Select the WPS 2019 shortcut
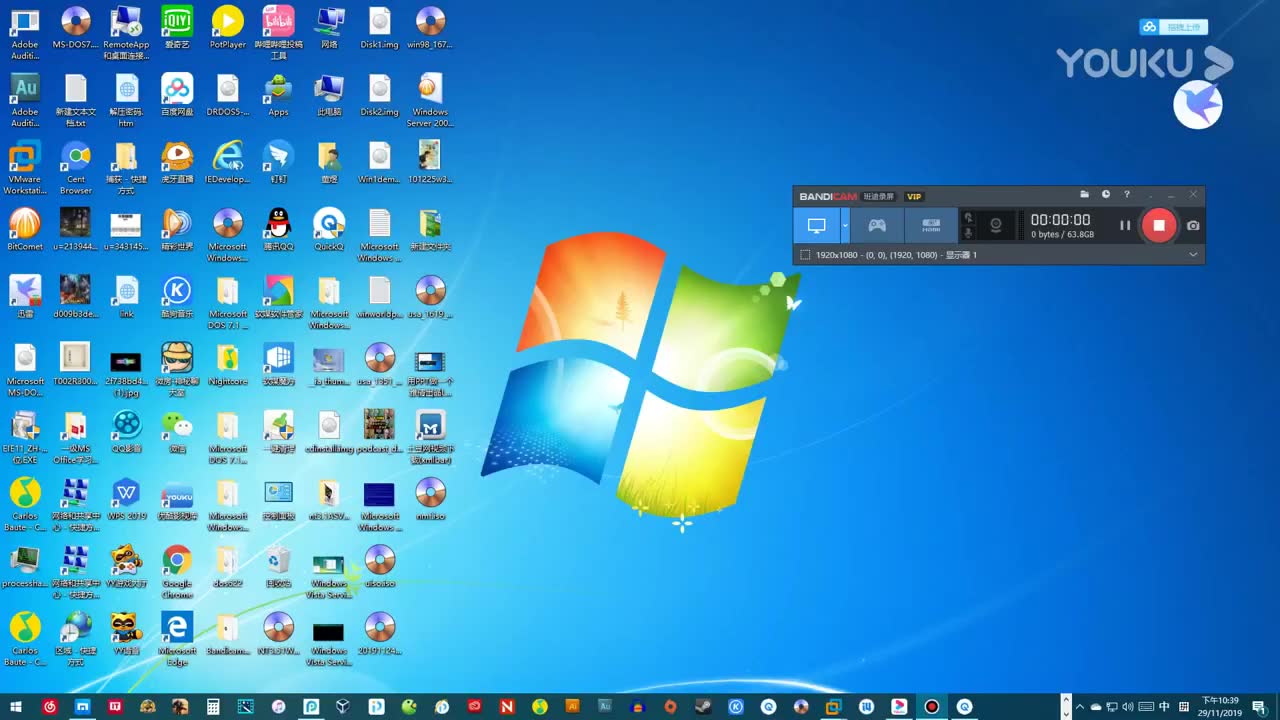This screenshot has height=720, width=1280. point(126,500)
